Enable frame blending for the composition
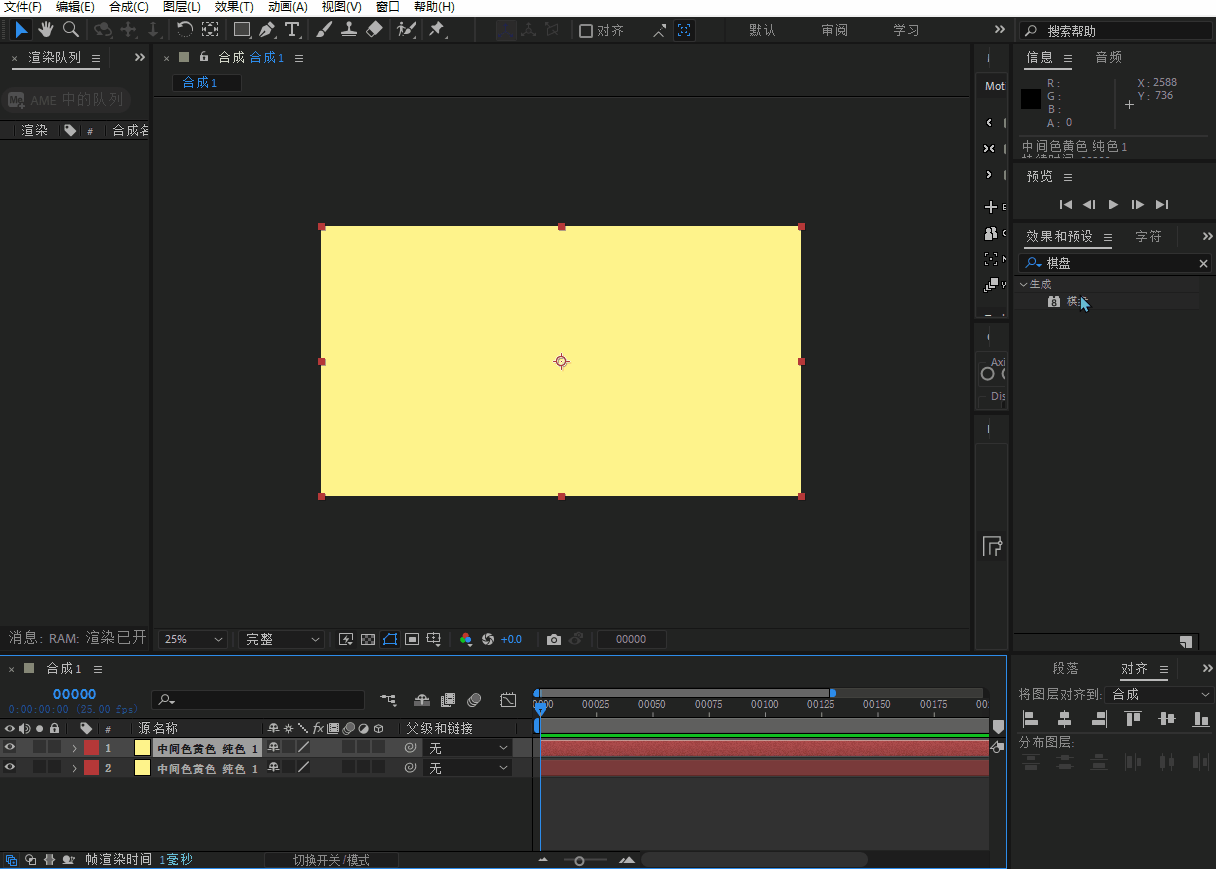Screen dimensions: 1216x869 pyautogui.click(x=448, y=700)
